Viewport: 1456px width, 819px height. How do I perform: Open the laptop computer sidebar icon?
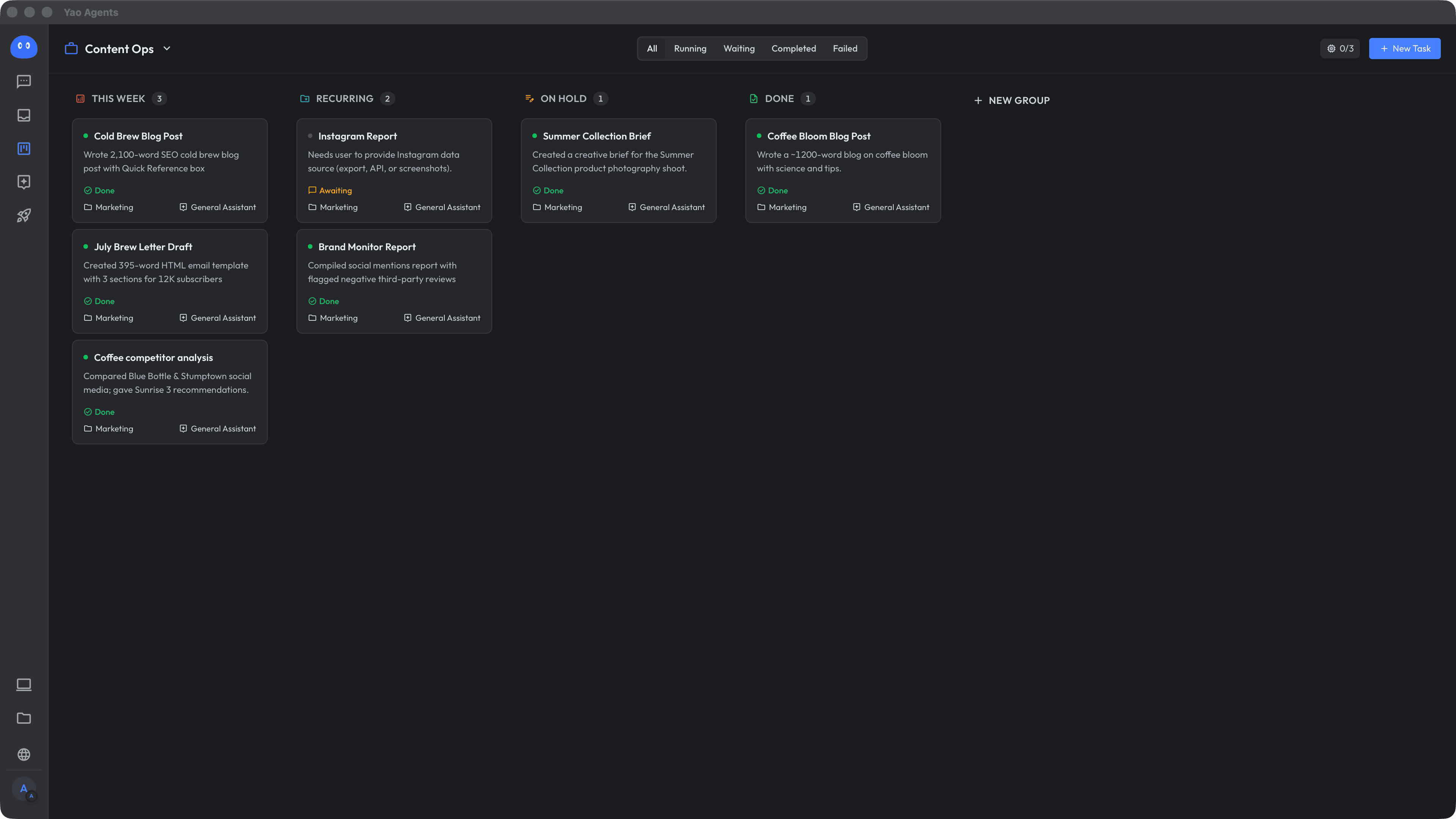pyautogui.click(x=24, y=684)
